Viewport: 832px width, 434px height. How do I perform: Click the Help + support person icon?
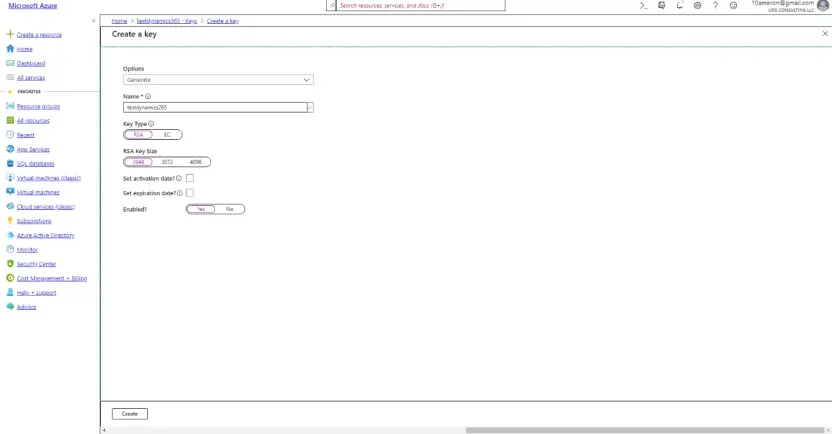coord(10,292)
